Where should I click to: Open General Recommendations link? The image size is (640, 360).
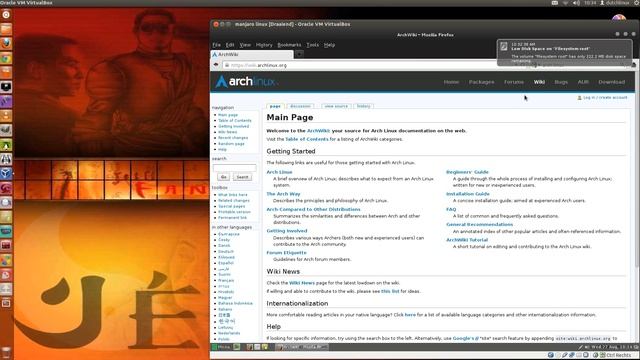[x=480, y=224]
